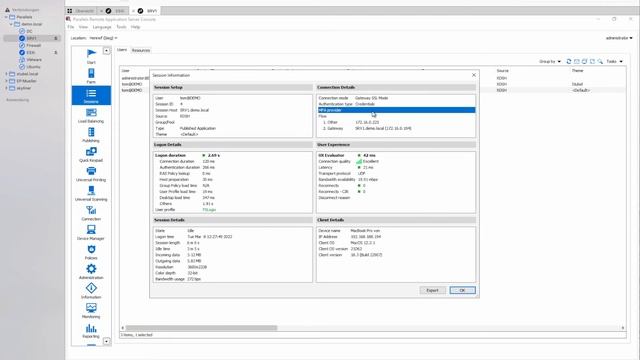Open Universal Printing section
The width and height of the screenshot is (640, 360).
[91, 174]
